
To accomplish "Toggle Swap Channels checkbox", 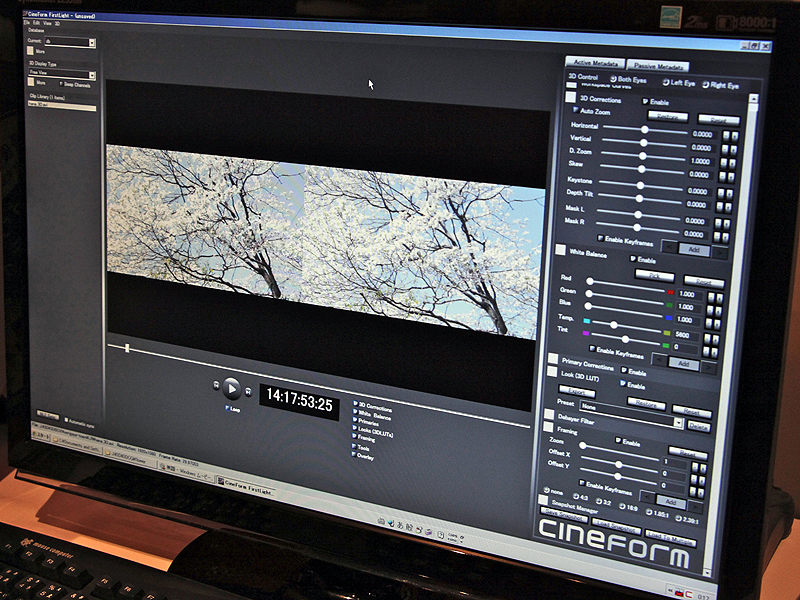I will tap(61, 84).
